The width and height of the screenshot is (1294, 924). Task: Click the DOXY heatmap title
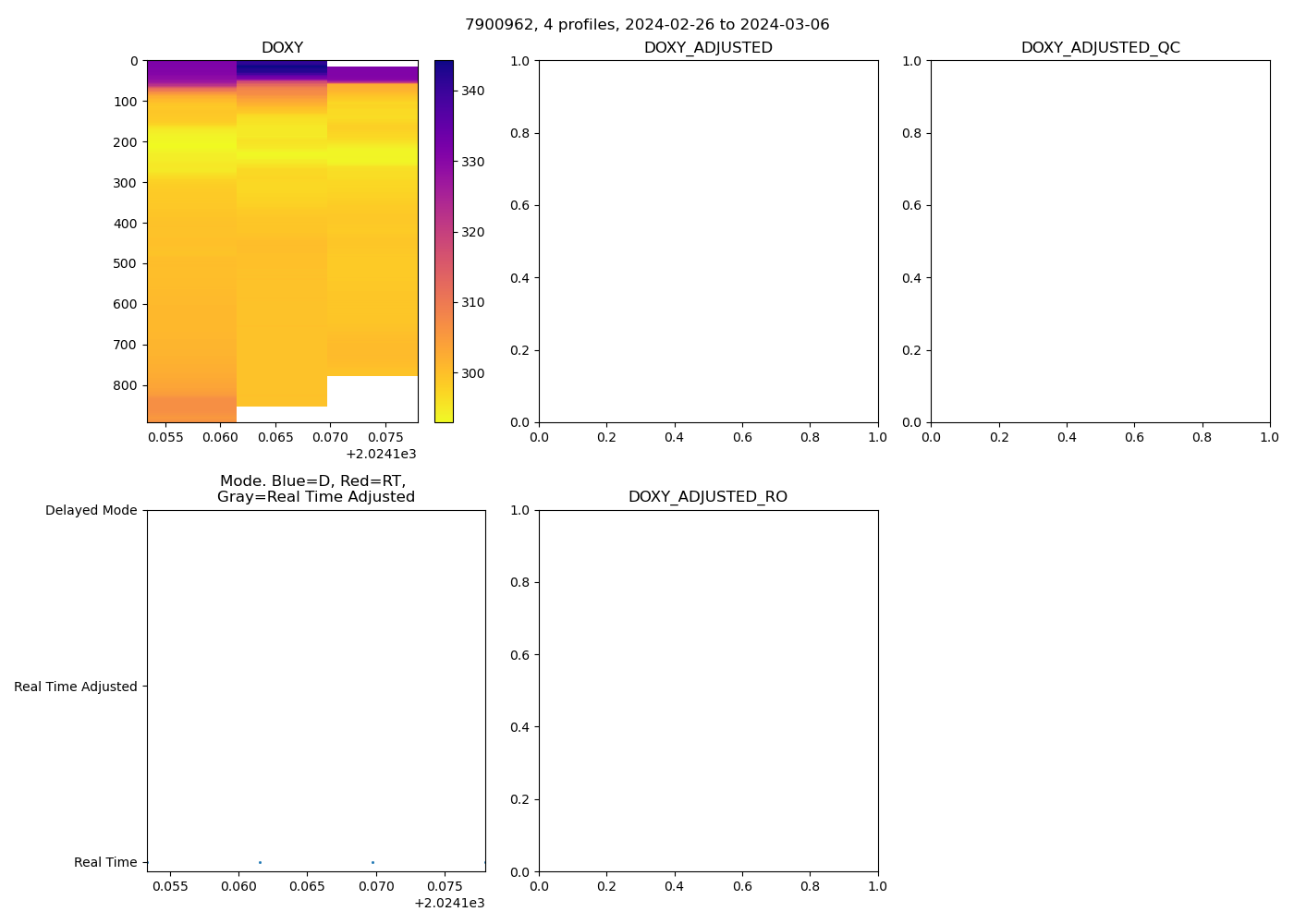point(282,48)
